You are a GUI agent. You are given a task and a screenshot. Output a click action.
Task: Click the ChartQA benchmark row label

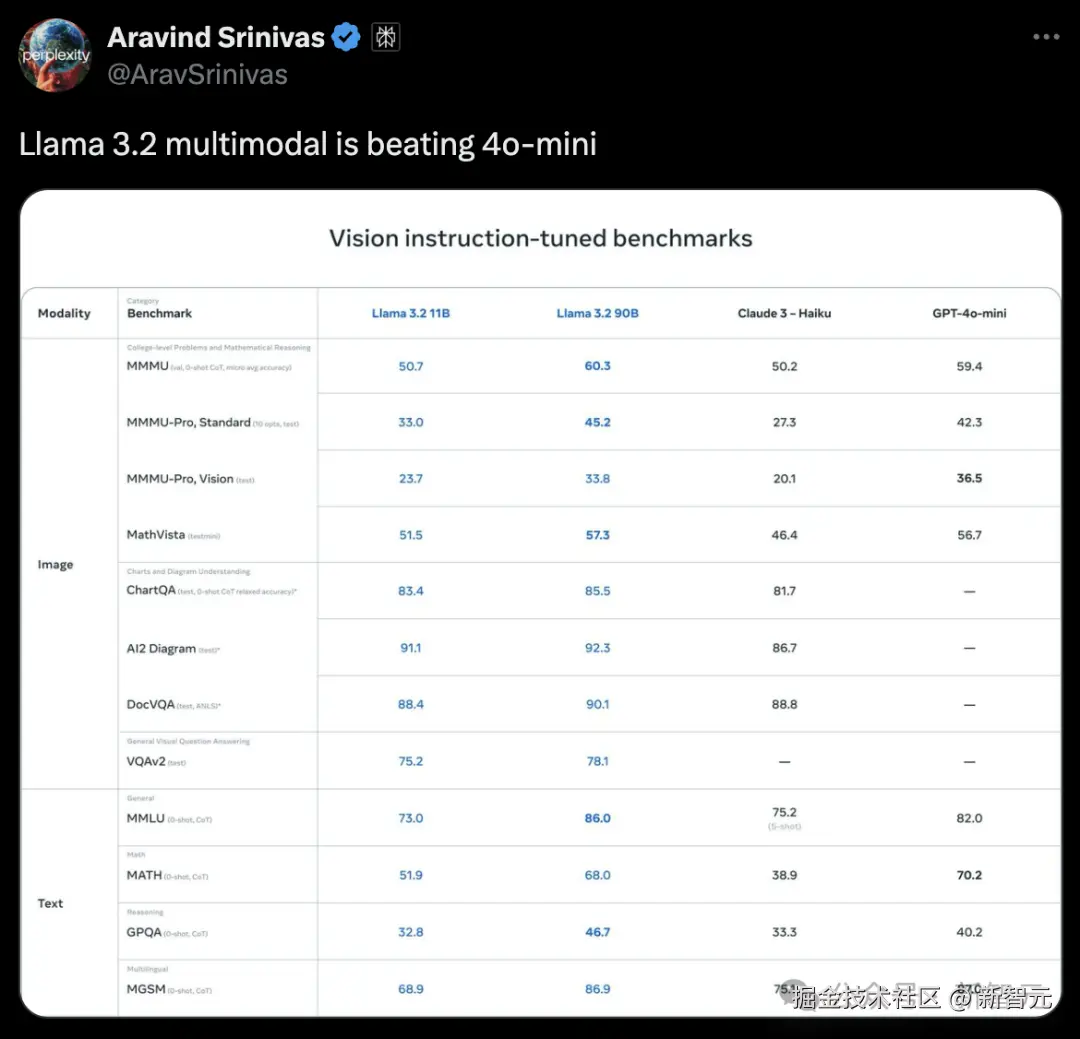(x=151, y=591)
